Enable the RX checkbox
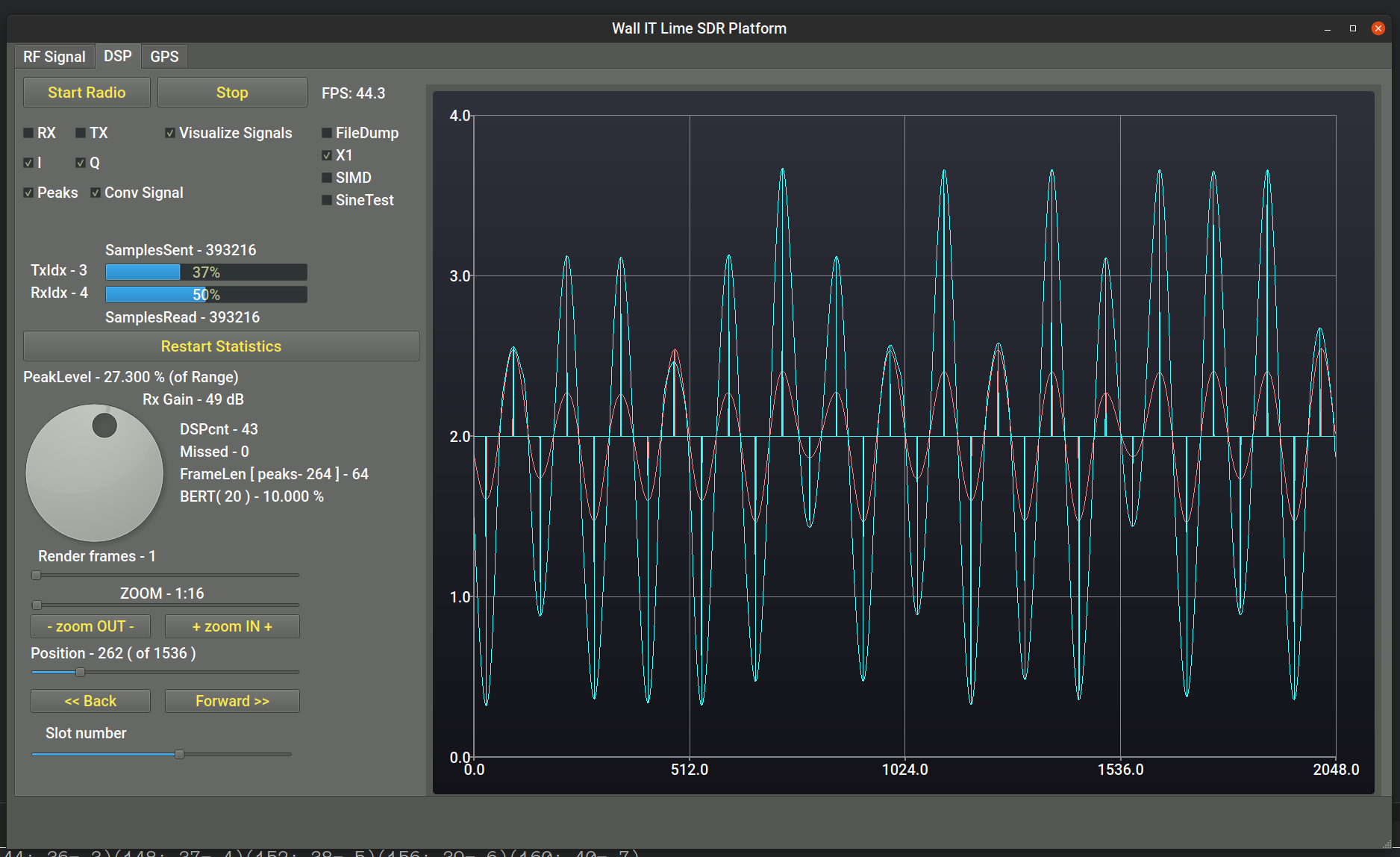The image size is (1400, 857). point(29,133)
